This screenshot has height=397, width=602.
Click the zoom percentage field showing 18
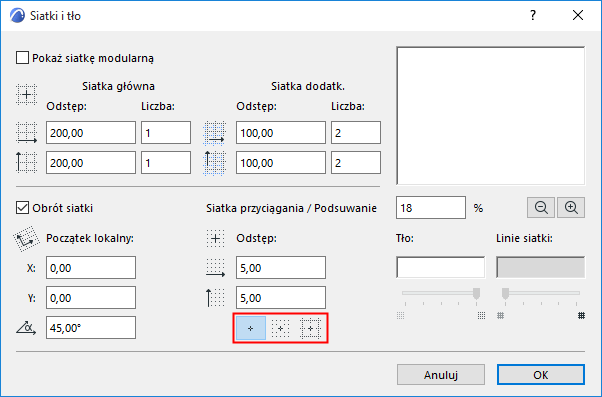[x=431, y=208]
